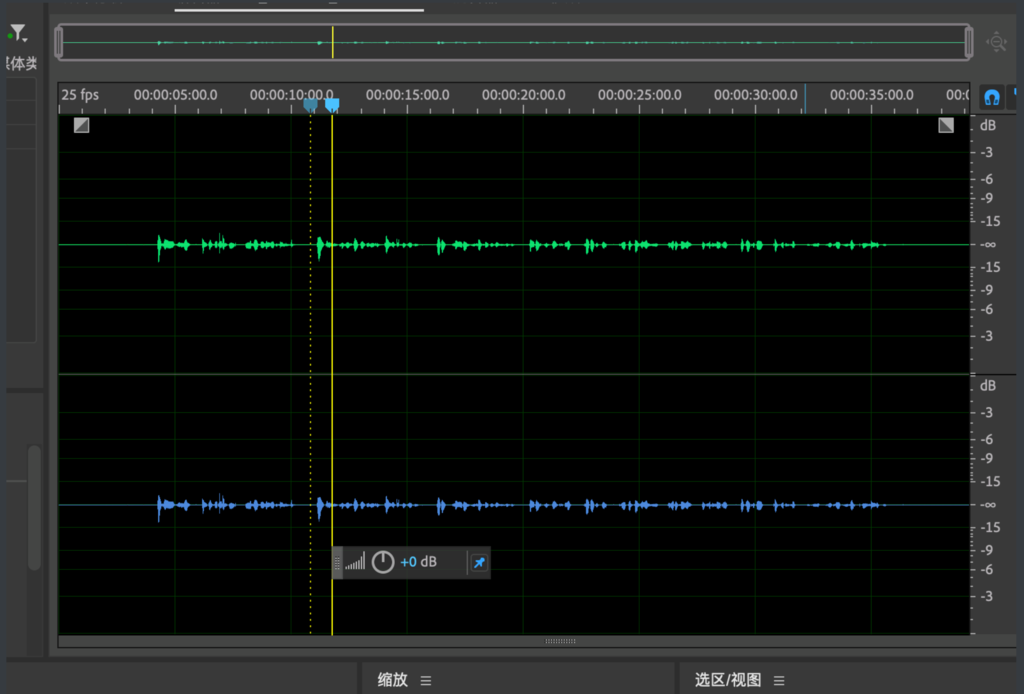1024x694 pixels.
Task: Click the 25 fps time format label
Action: click(x=80, y=95)
